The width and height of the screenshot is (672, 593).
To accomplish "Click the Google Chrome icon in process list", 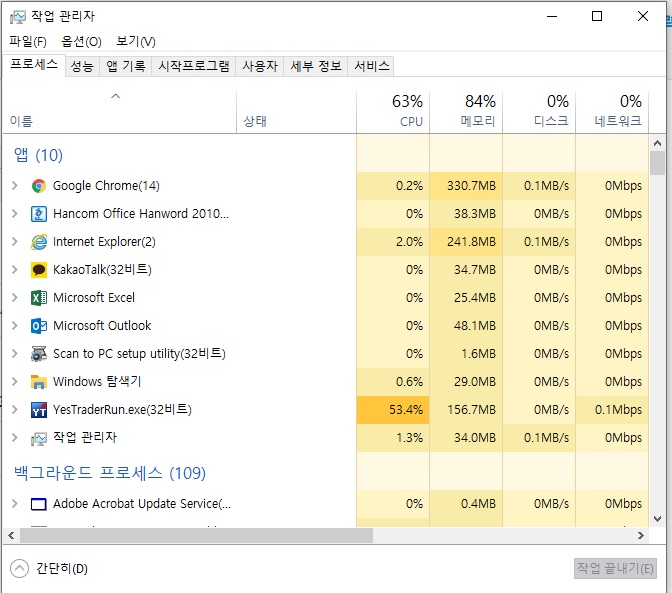I will coord(39,185).
